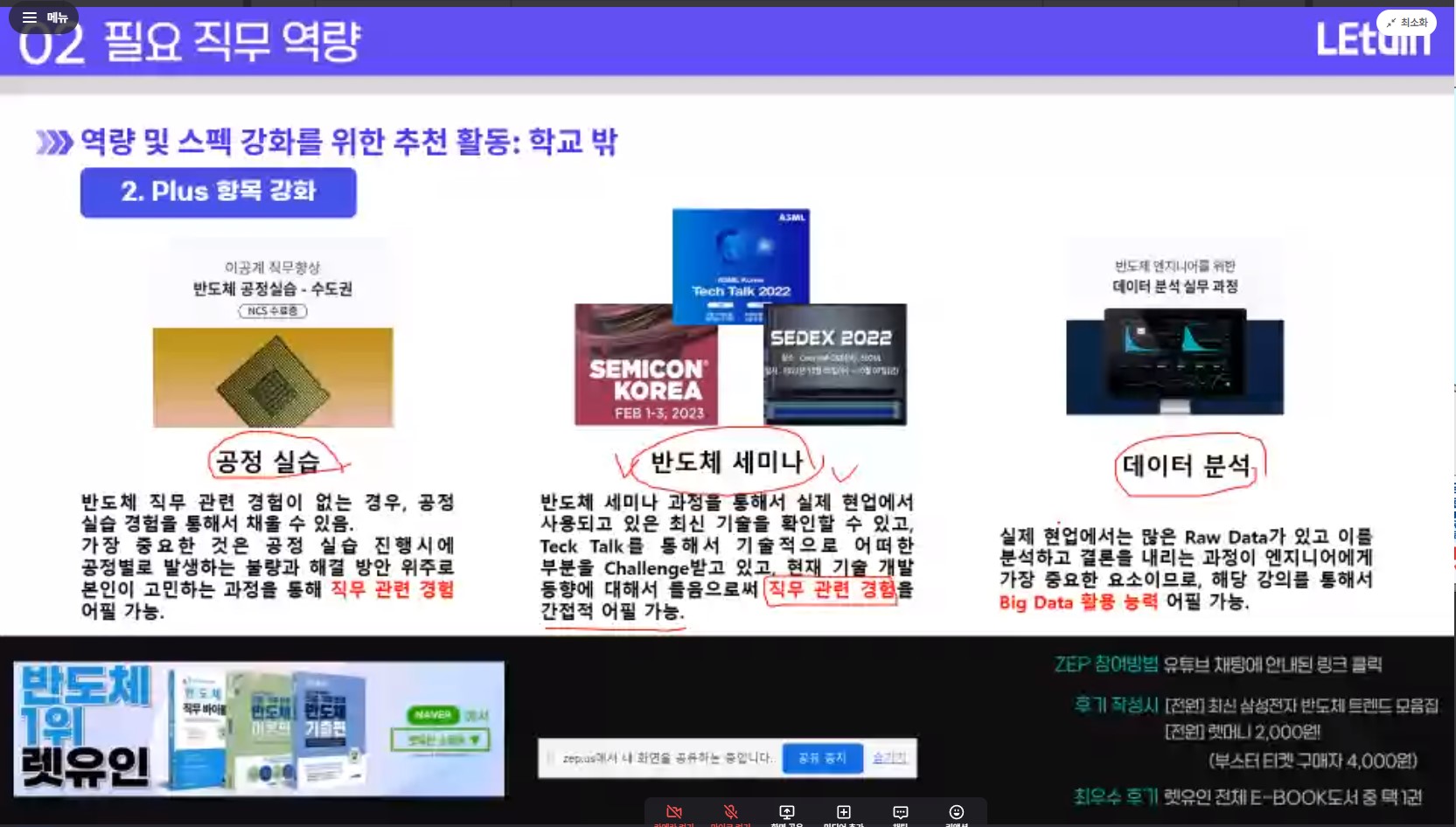Click the semiconductor chip photo
Screen dimensions: 1456x827
click(x=273, y=378)
